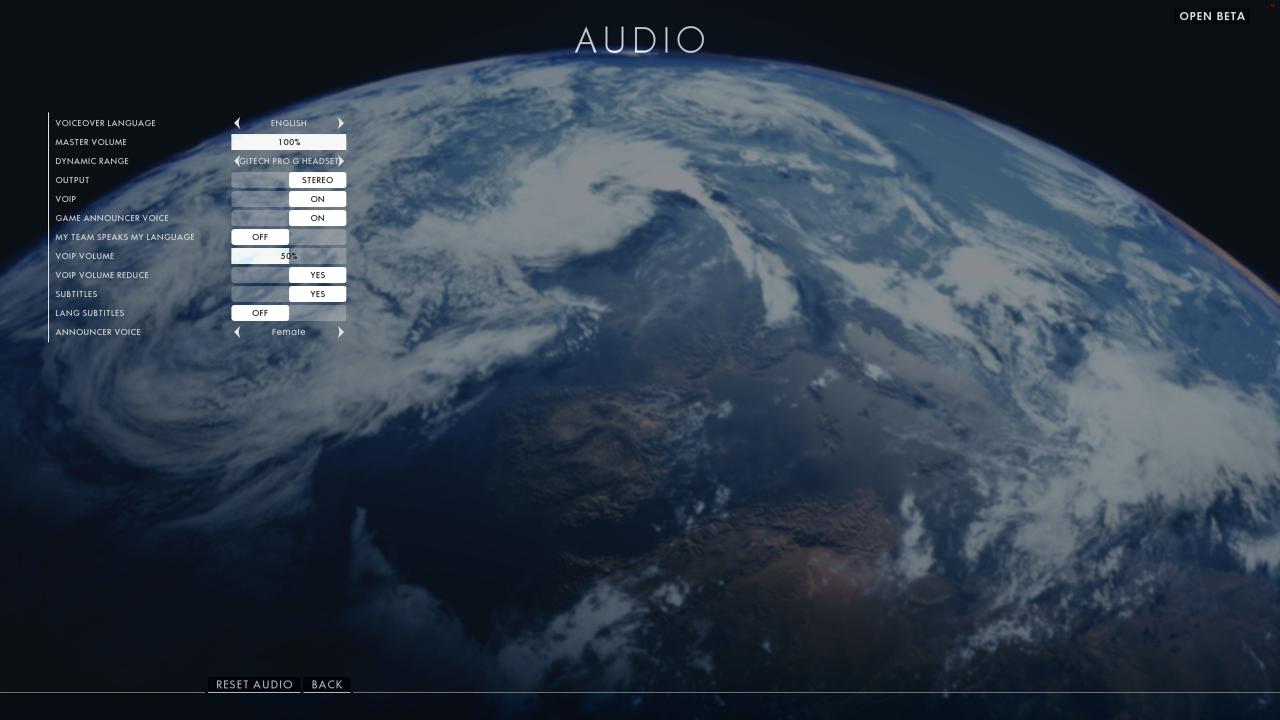Set the VOIP Volume 50% slider
Image resolution: width=1280 pixels, height=720 pixels.
[x=289, y=256]
